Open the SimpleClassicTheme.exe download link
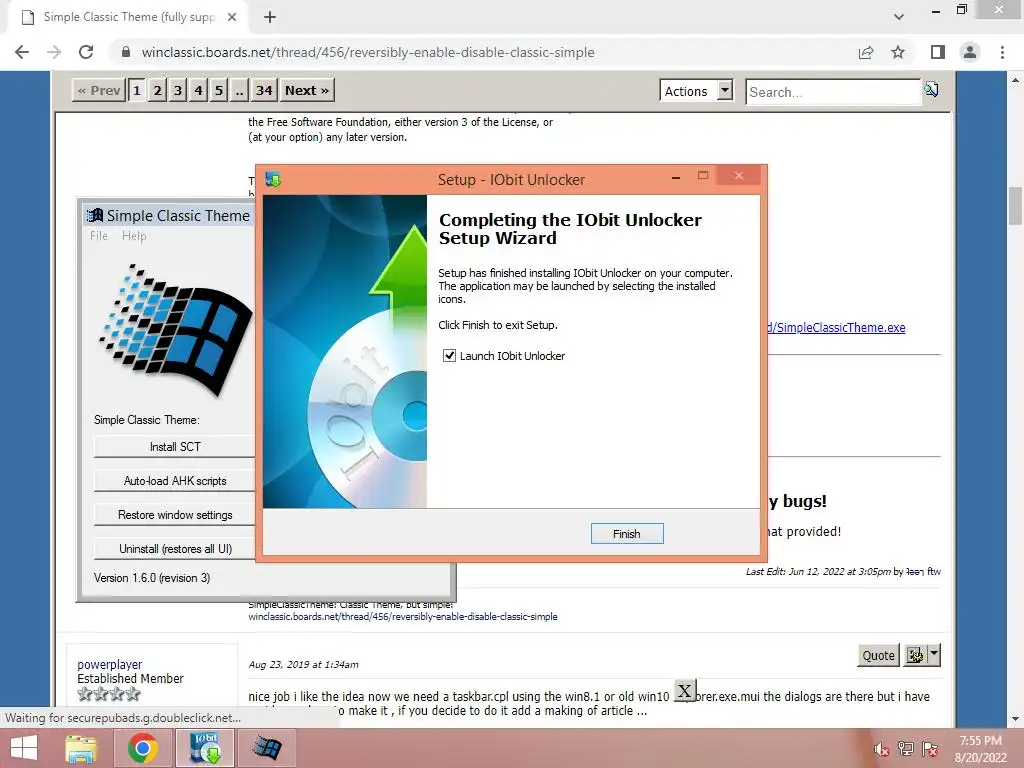This screenshot has width=1024, height=768. [837, 327]
